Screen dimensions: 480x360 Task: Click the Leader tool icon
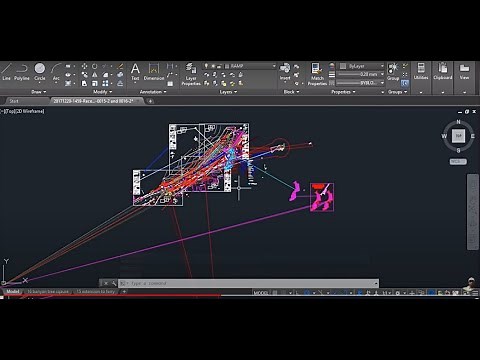pyautogui.click(x=170, y=75)
